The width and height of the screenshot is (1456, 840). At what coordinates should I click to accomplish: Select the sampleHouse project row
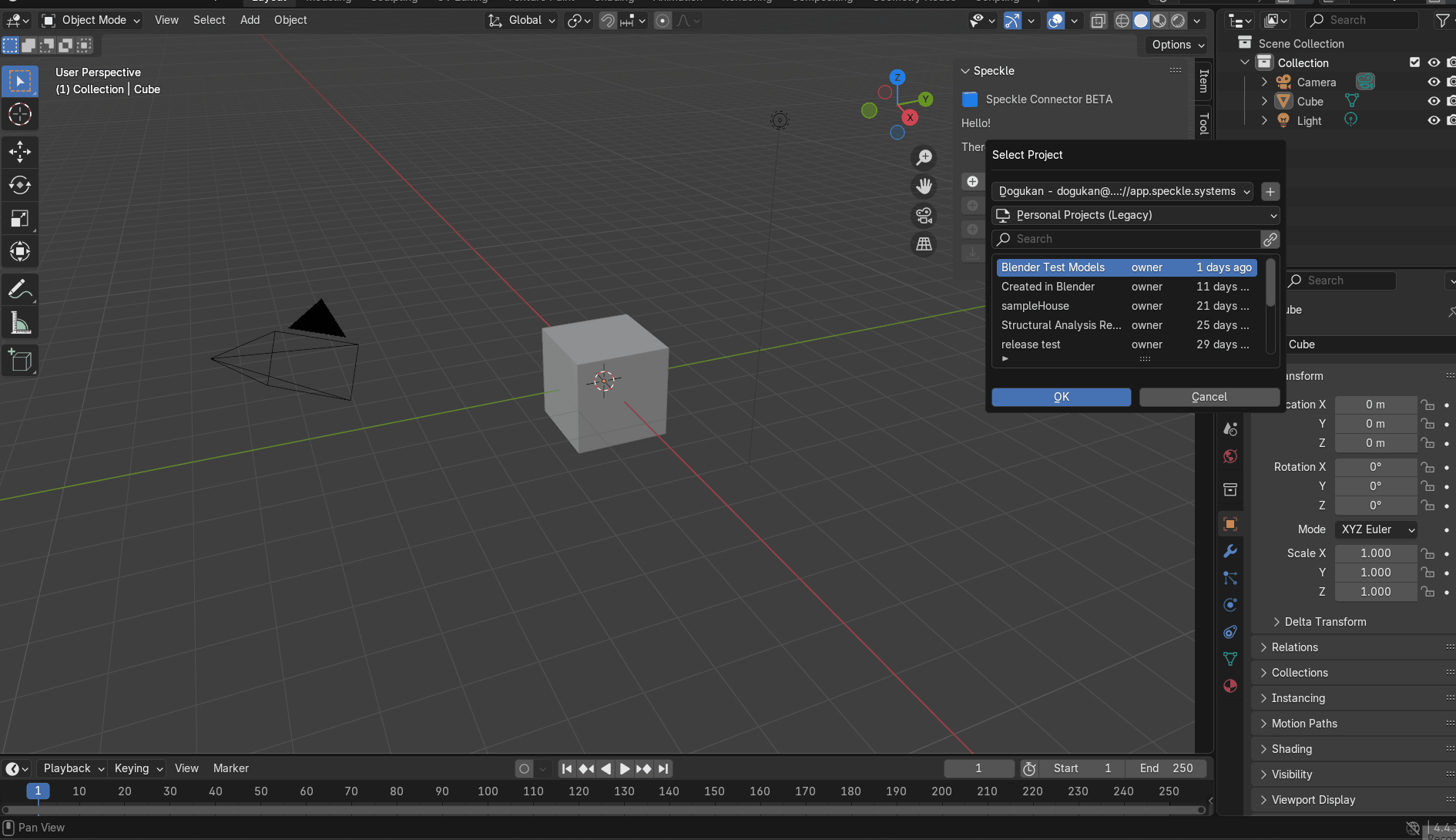point(1126,306)
